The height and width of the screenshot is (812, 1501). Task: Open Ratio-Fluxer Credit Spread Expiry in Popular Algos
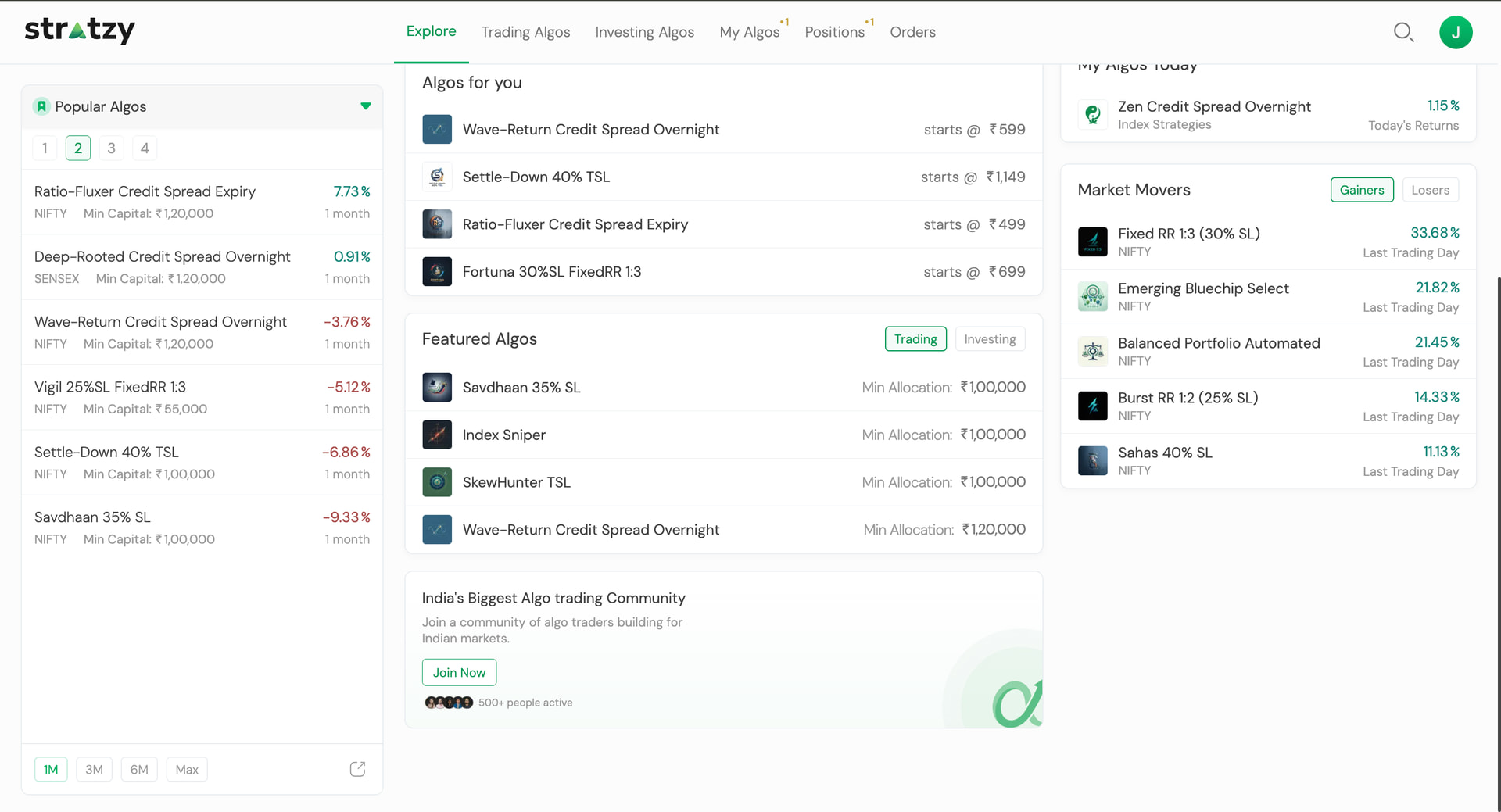[202, 202]
